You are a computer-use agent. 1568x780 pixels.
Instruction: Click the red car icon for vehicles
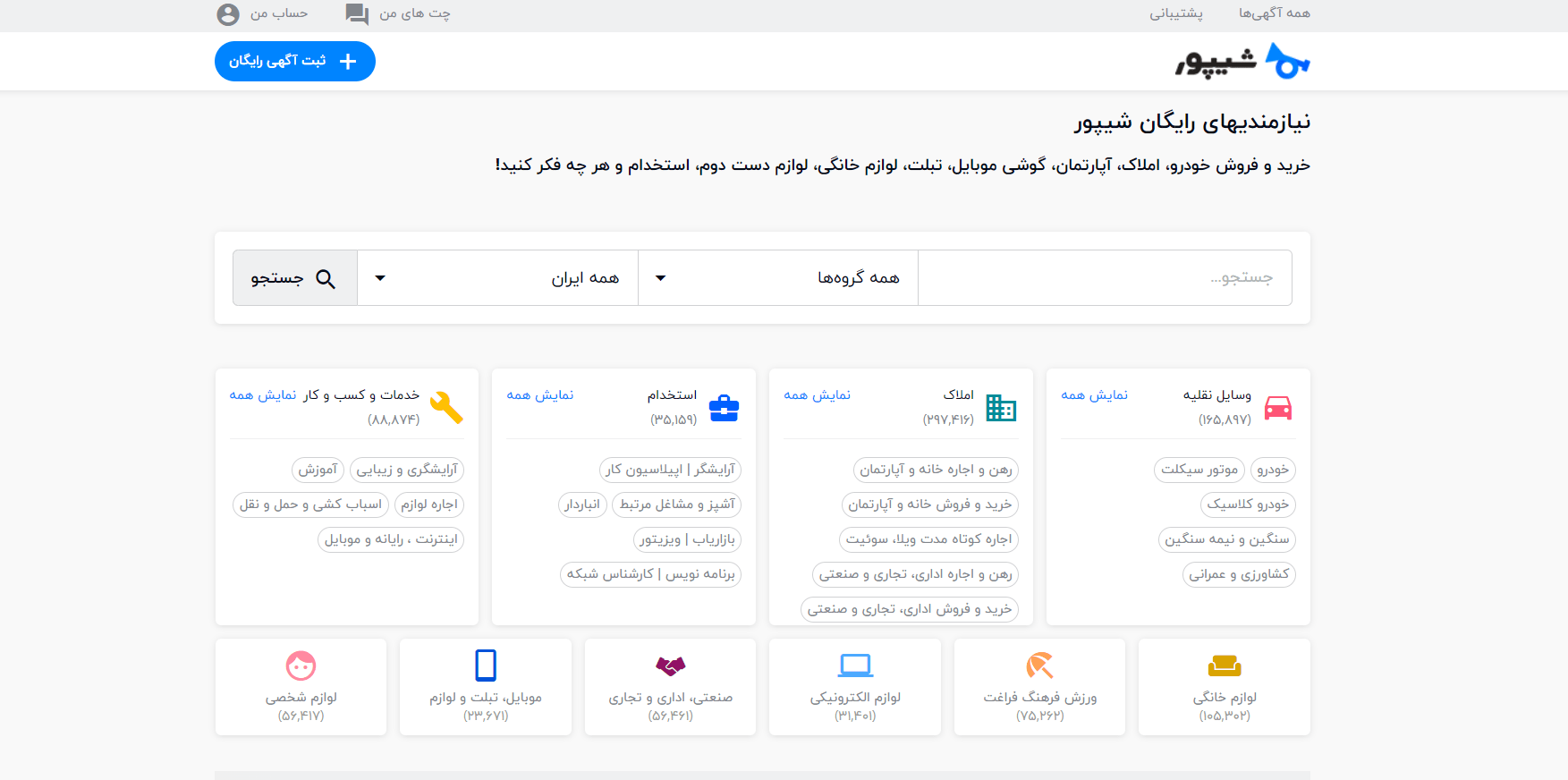pyautogui.click(x=1277, y=408)
